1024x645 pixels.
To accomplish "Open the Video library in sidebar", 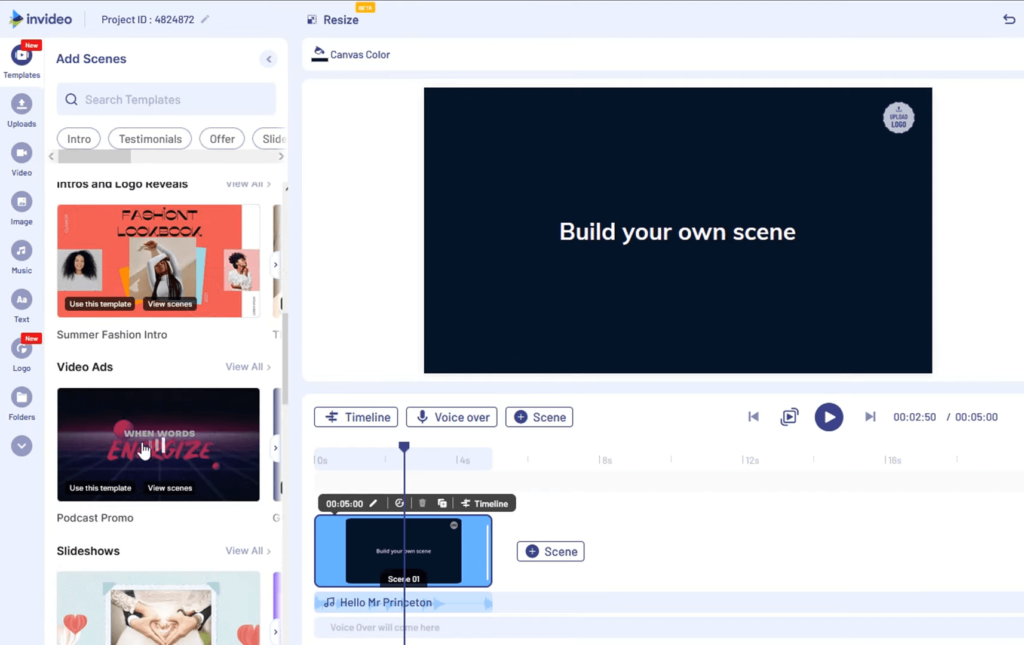I will click(x=22, y=159).
